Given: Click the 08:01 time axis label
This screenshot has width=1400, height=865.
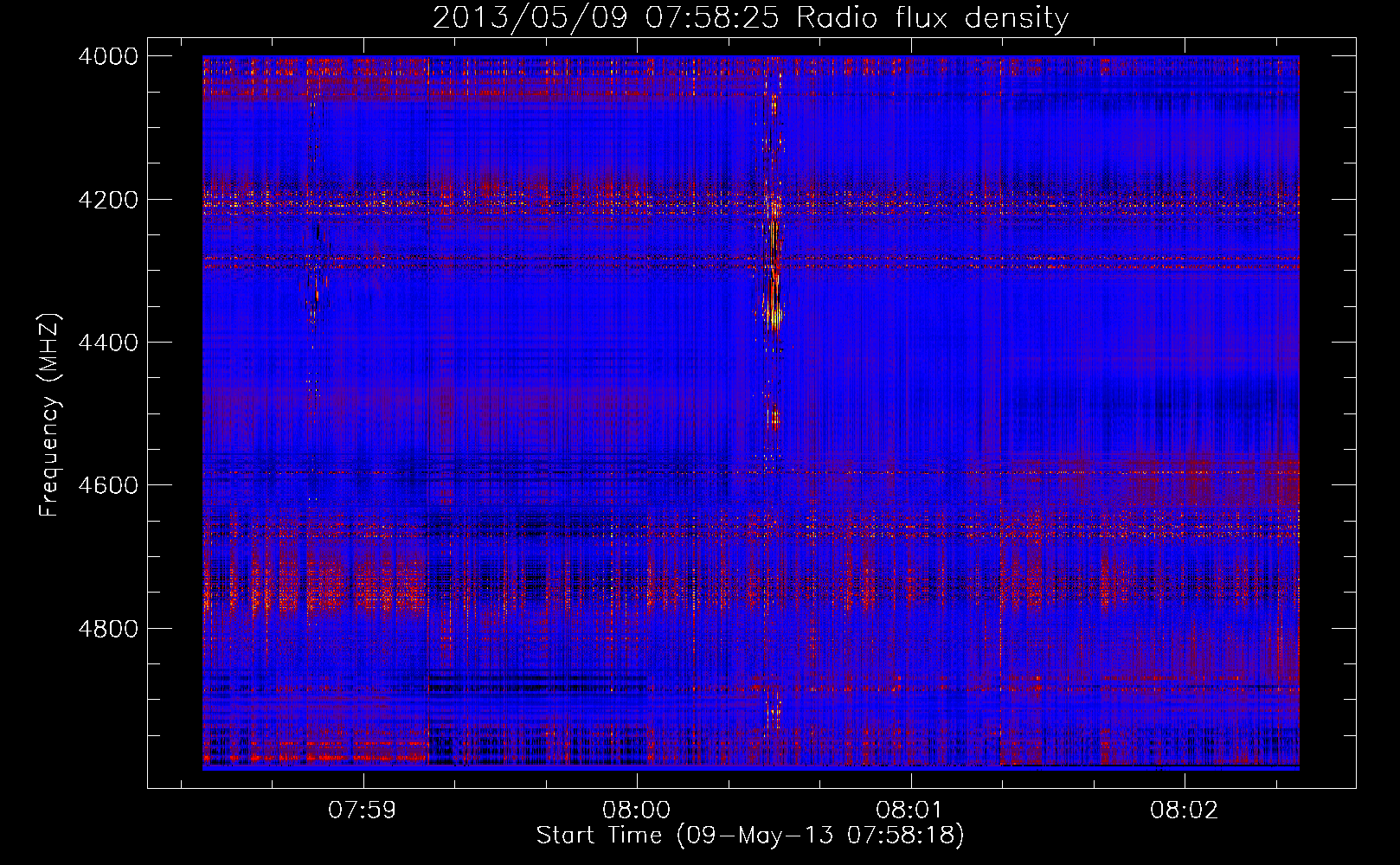Looking at the screenshot, I should tap(909, 810).
